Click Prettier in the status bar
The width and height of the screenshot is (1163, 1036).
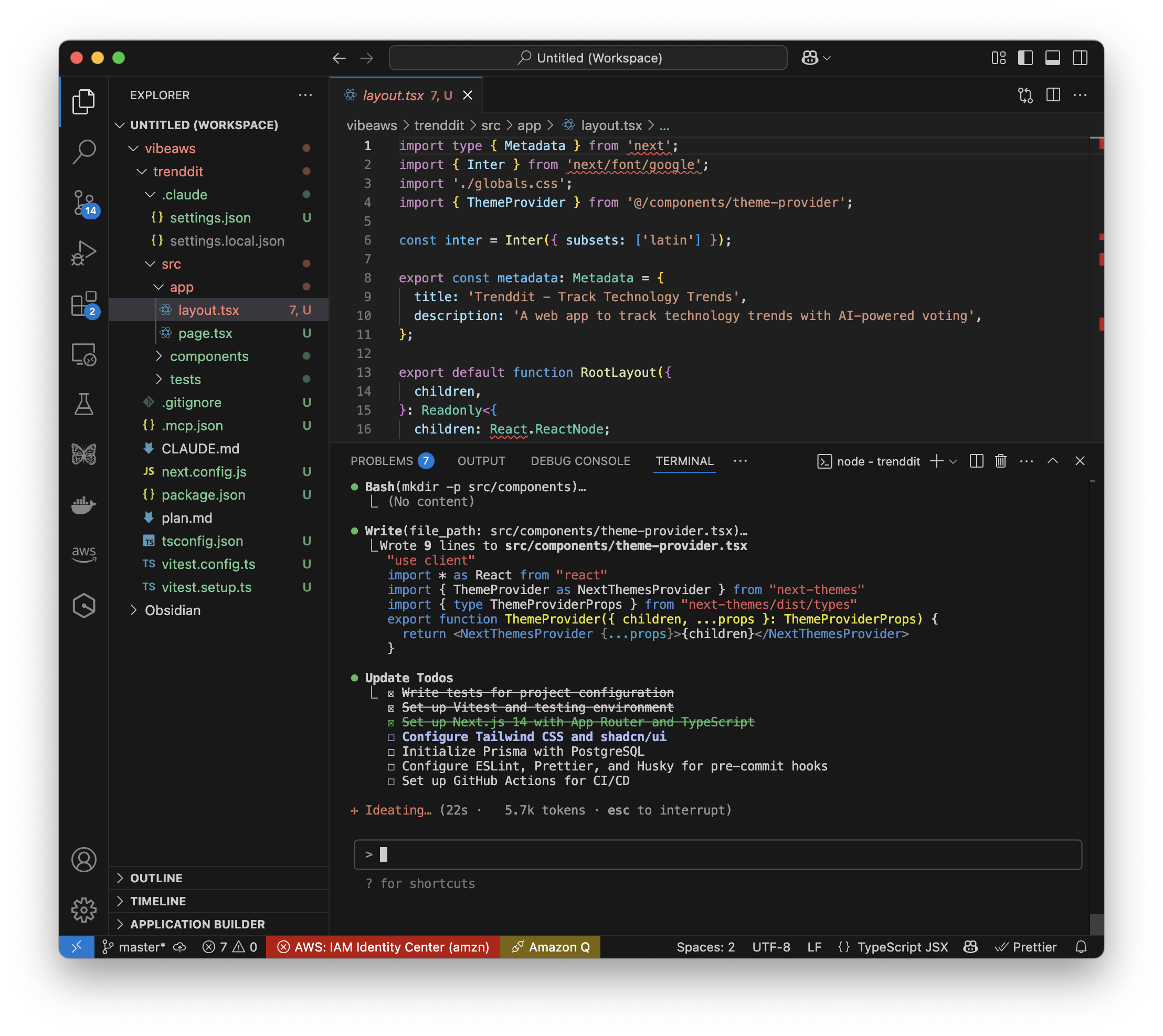pyautogui.click(x=1025, y=947)
